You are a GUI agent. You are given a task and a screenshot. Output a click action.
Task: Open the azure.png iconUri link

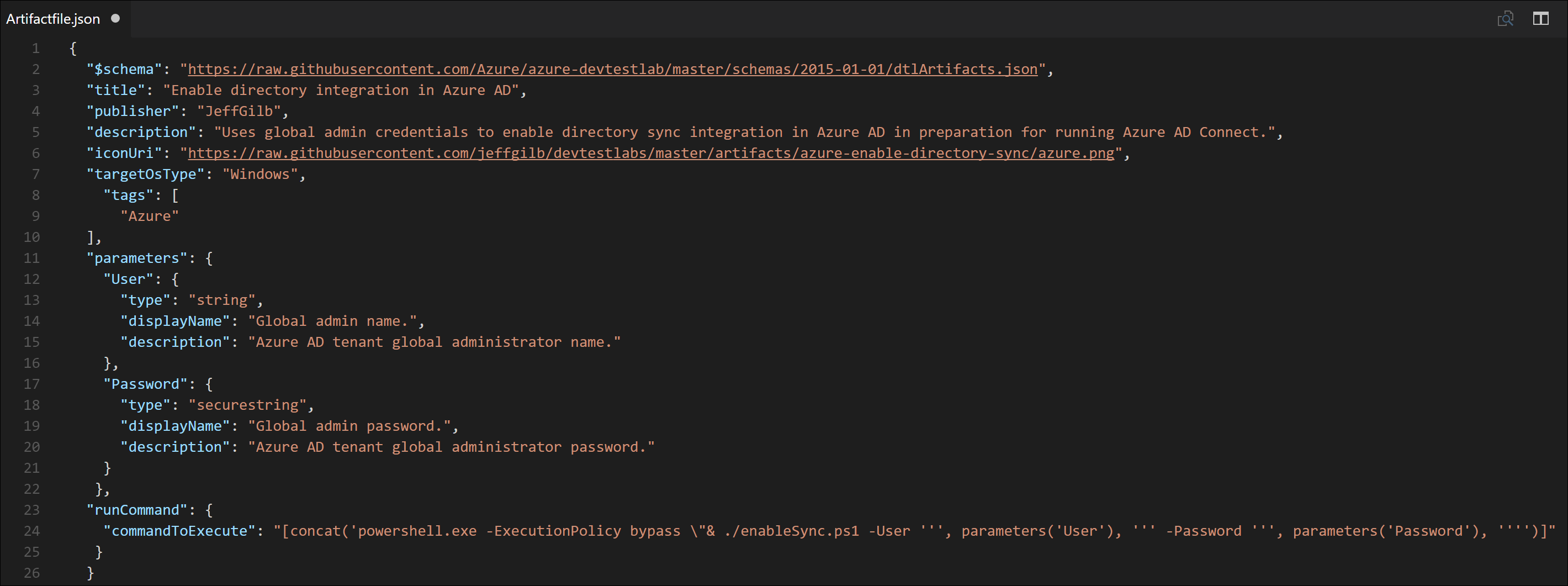pyautogui.click(x=651, y=154)
